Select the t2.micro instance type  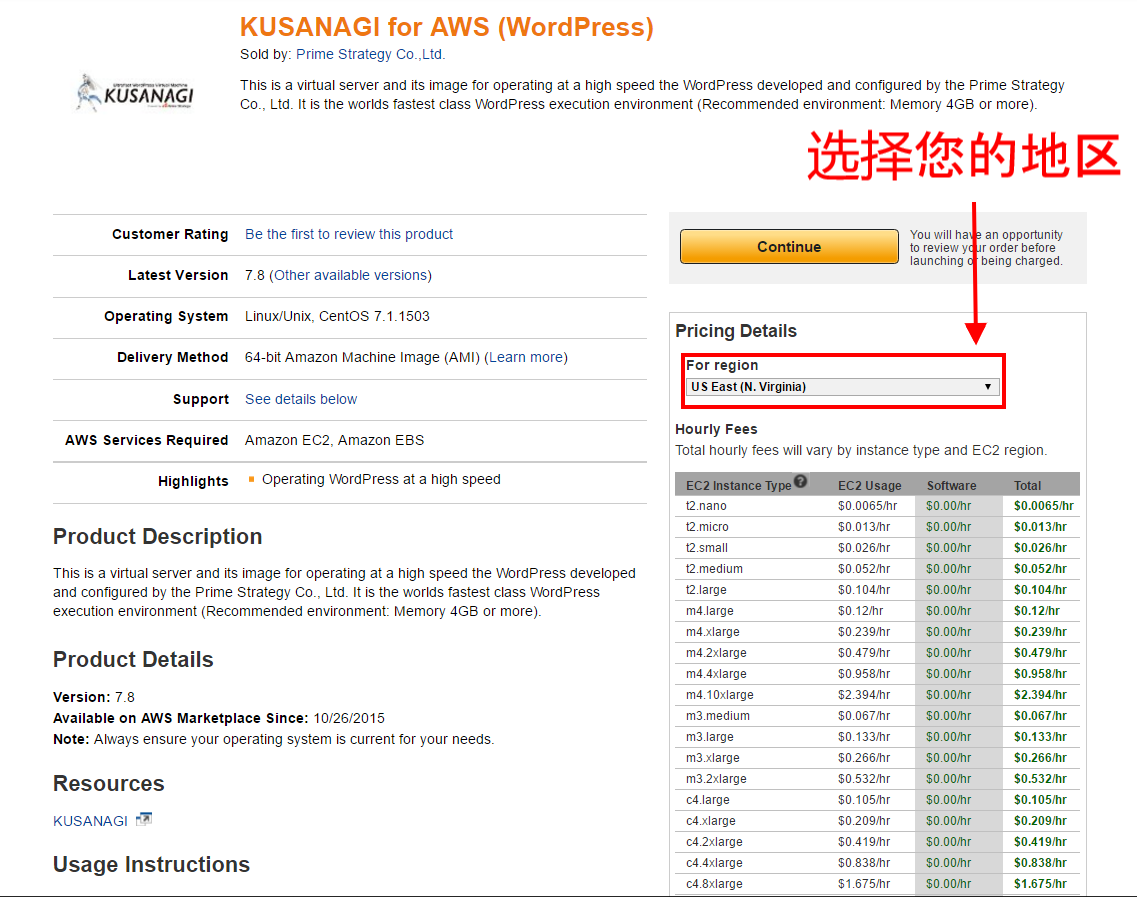pyautogui.click(x=707, y=527)
